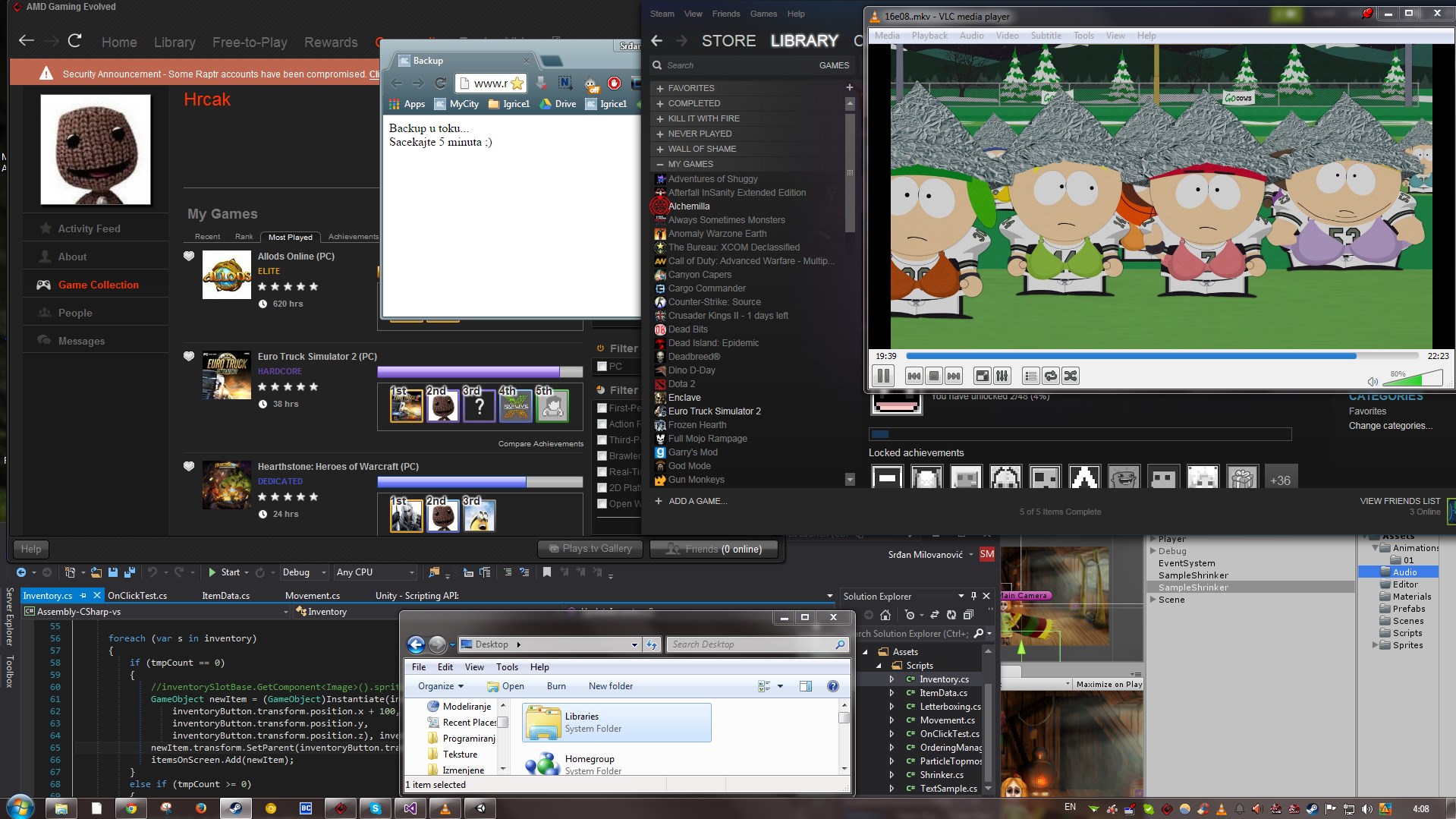Click Save All in Visual Studio toolbar
Image resolution: width=1456 pixels, height=819 pixels.
tap(129, 572)
